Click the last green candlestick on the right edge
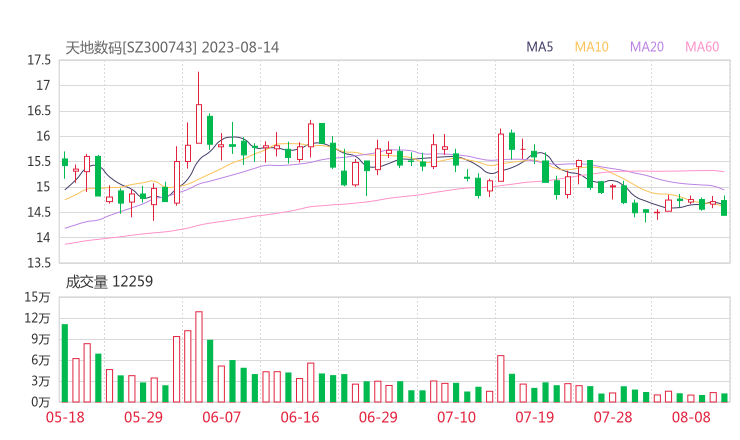Image resolution: width=740 pixels, height=440 pixels. 724,207
